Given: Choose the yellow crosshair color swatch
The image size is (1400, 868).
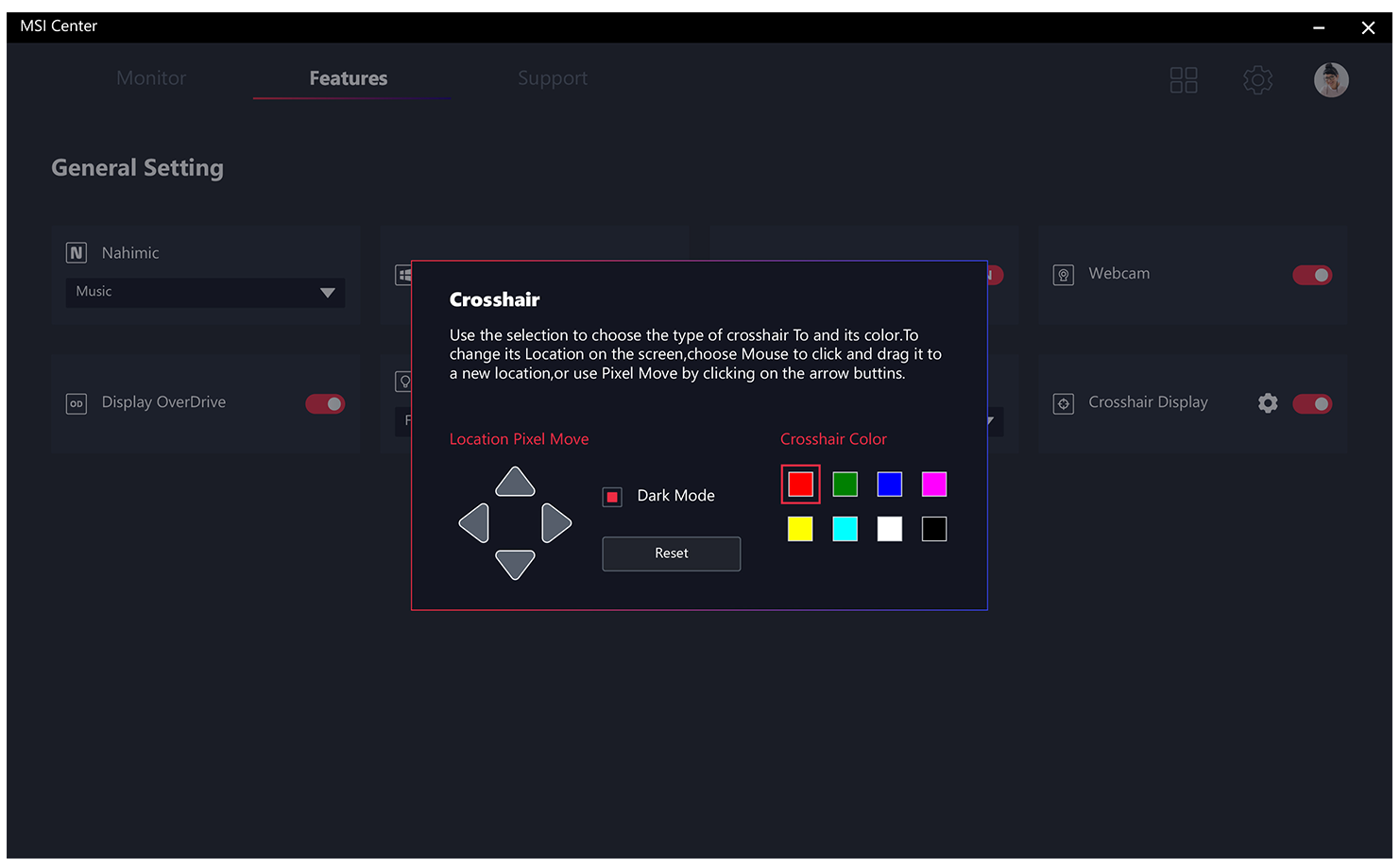Looking at the screenshot, I should (800, 529).
